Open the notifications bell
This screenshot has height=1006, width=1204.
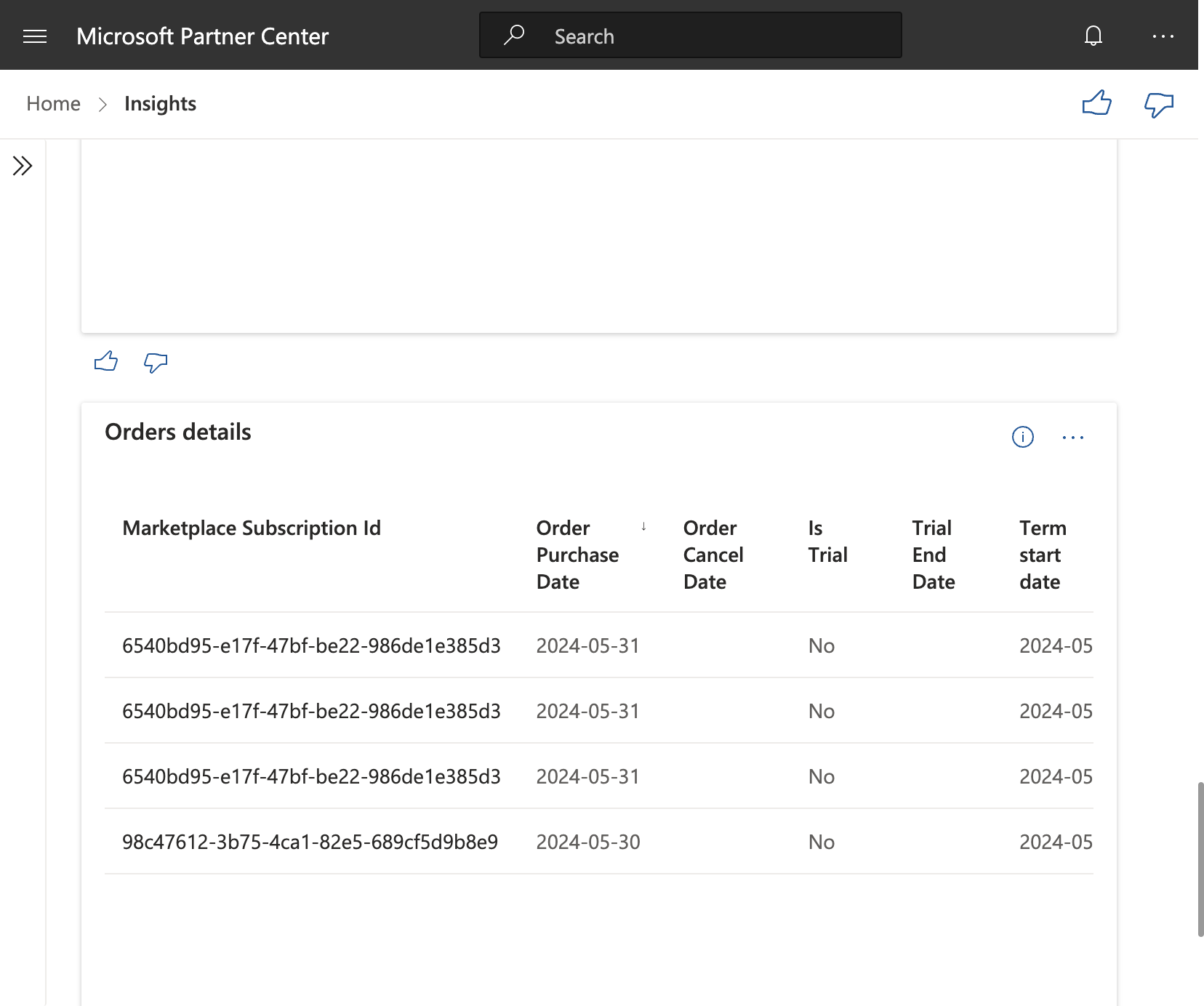click(1093, 36)
